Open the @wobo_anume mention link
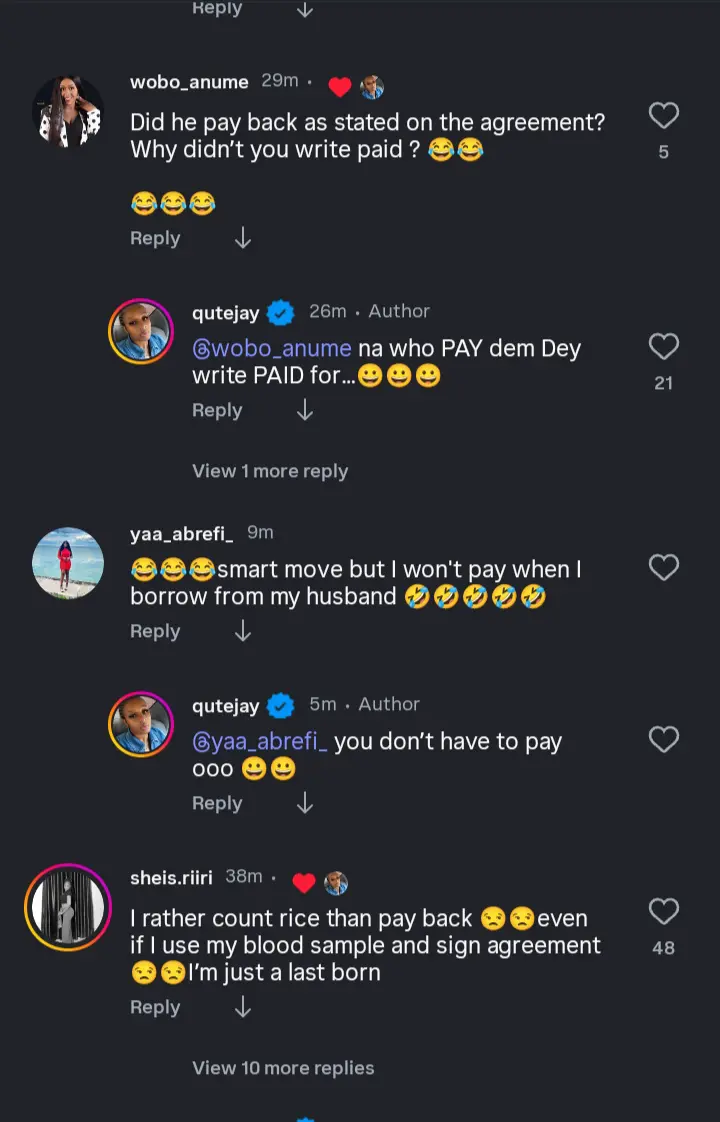 pos(272,349)
